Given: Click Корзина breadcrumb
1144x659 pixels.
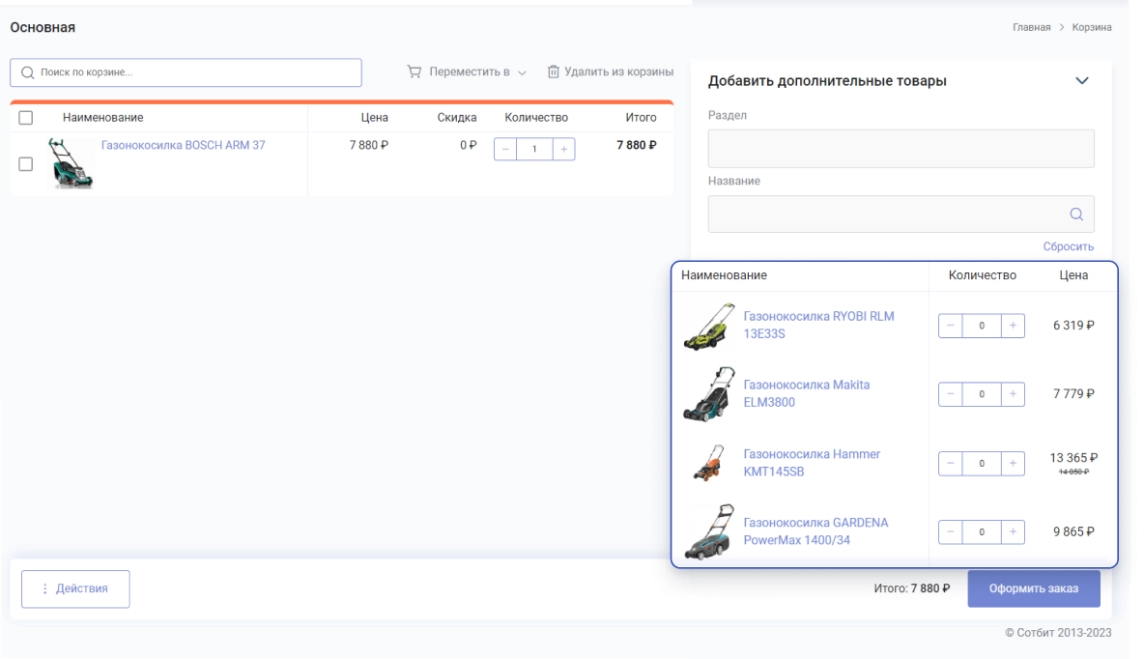Looking at the screenshot, I should (x=1091, y=27).
